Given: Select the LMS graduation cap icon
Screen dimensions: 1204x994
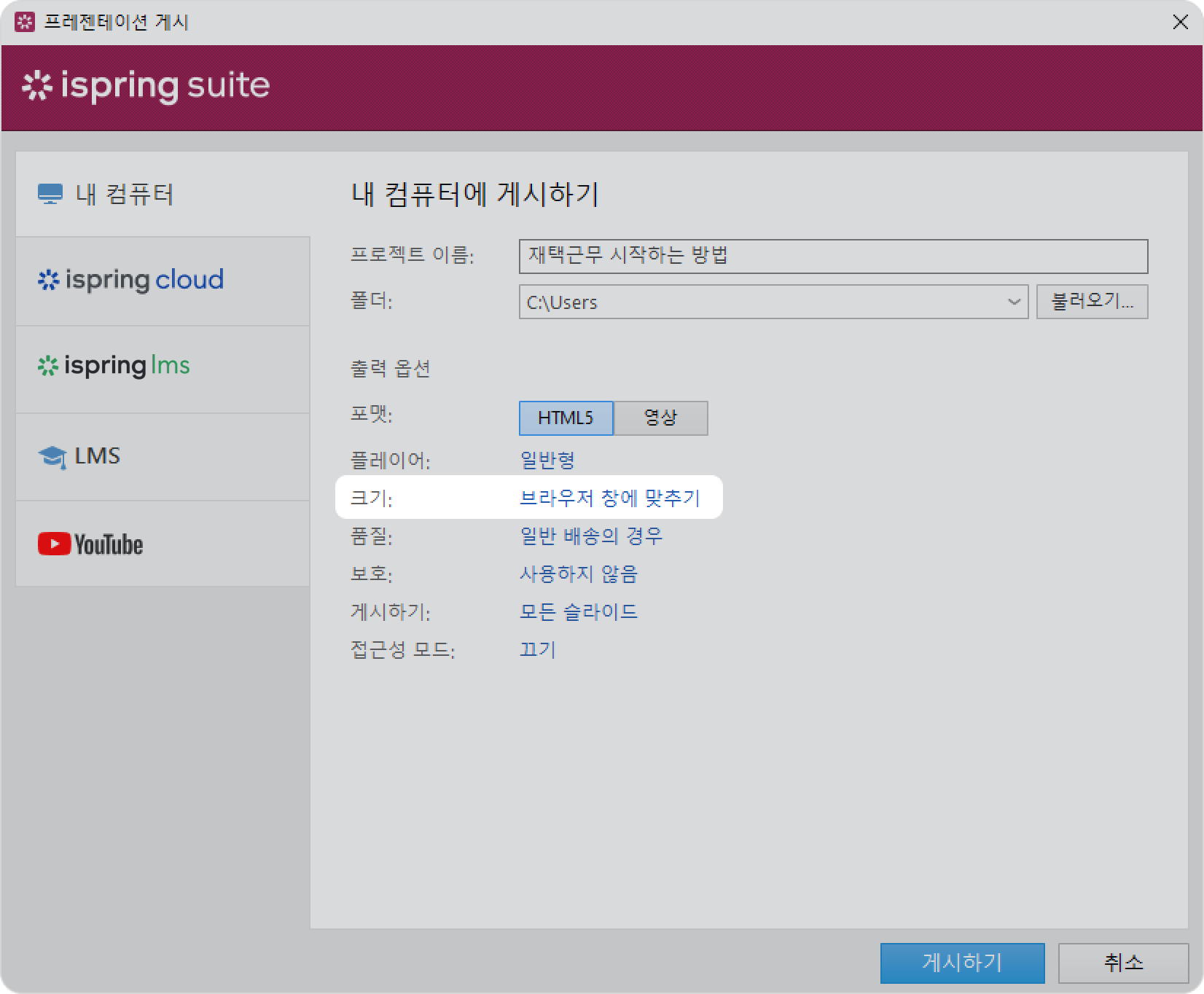Looking at the screenshot, I should (52, 457).
